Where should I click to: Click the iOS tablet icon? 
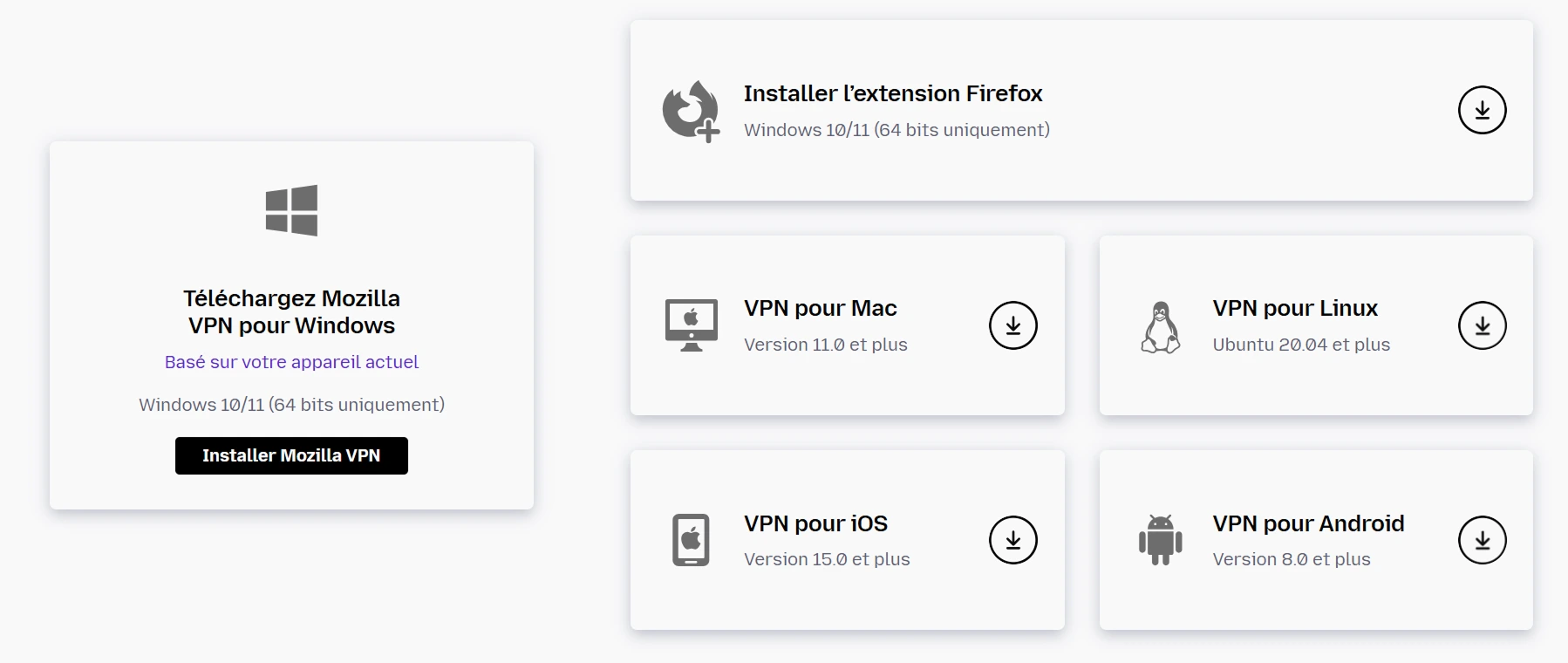pyautogui.click(x=691, y=540)
